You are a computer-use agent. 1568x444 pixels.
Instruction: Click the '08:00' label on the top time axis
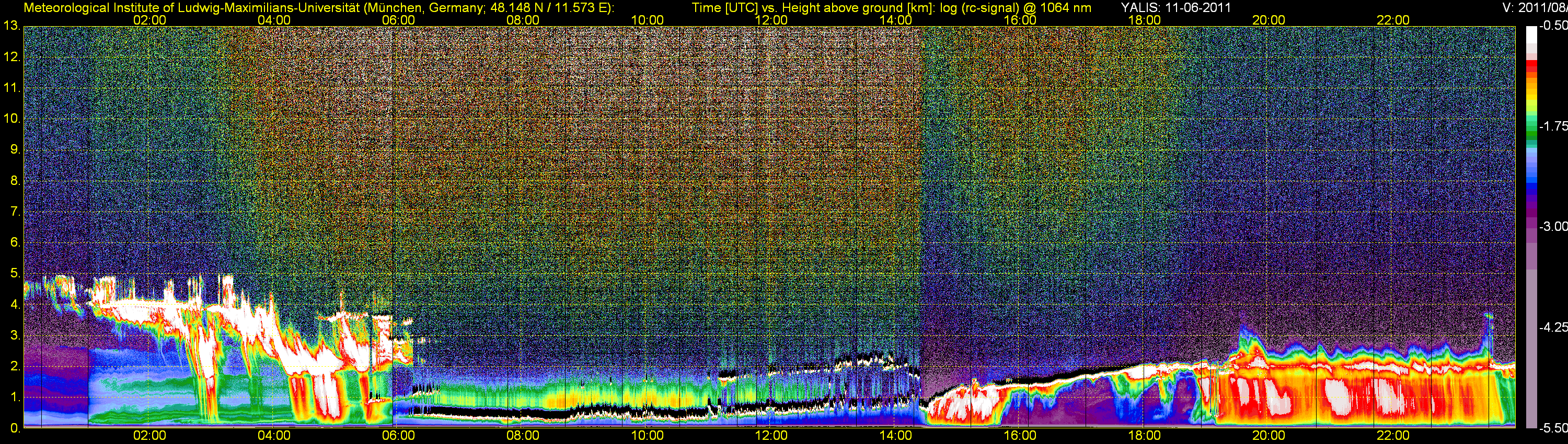[x=523, y=20]
